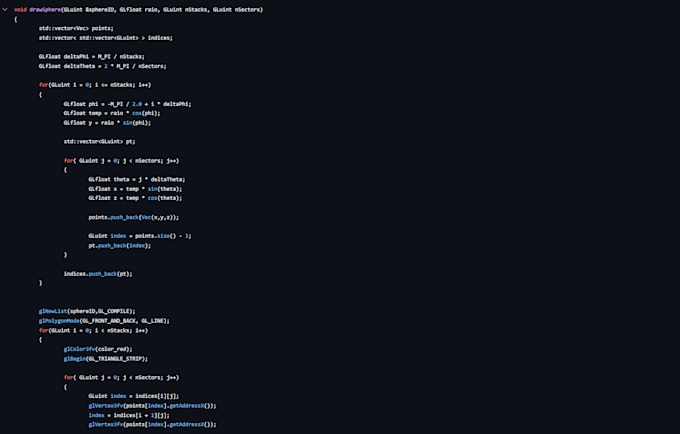Click the 'GLfloat temp = raio * cos(phi);' line
Screen dimensions: 680x434
112,113
